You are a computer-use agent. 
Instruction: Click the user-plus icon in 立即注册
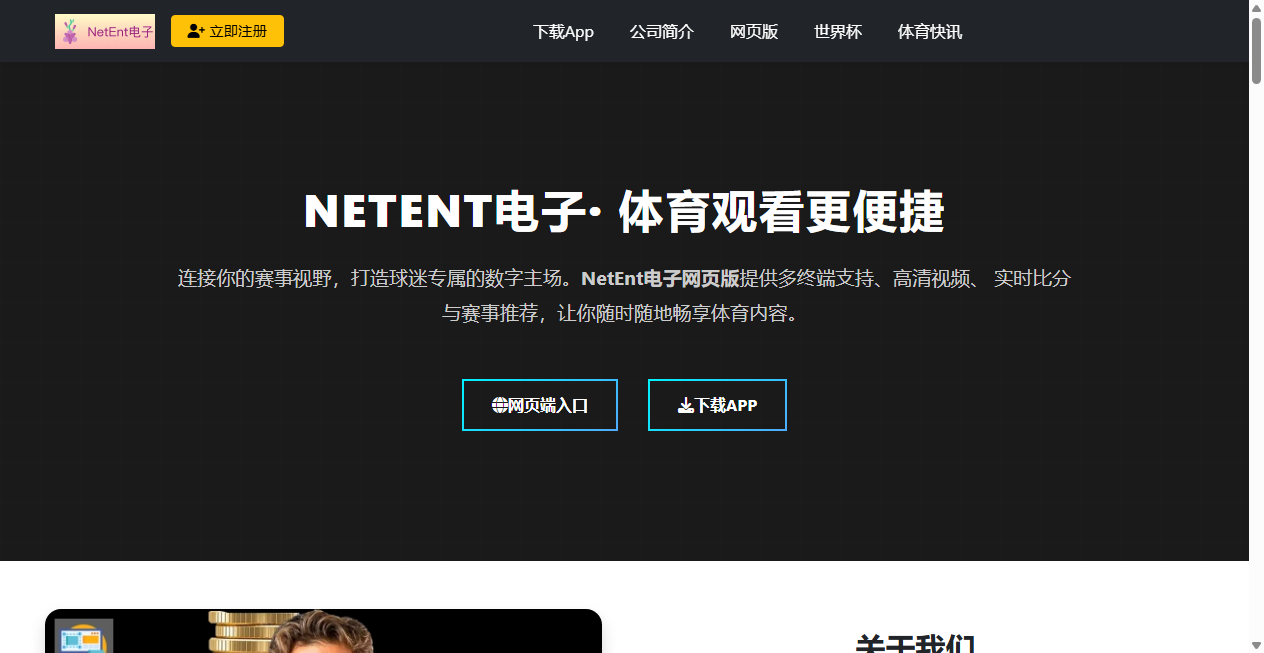point(196,31)
